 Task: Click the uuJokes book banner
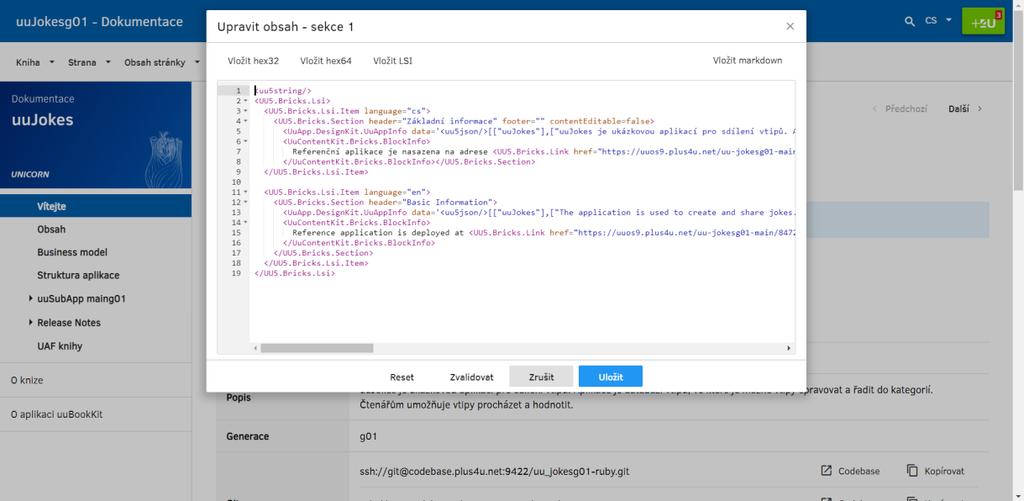click(95, 135)
